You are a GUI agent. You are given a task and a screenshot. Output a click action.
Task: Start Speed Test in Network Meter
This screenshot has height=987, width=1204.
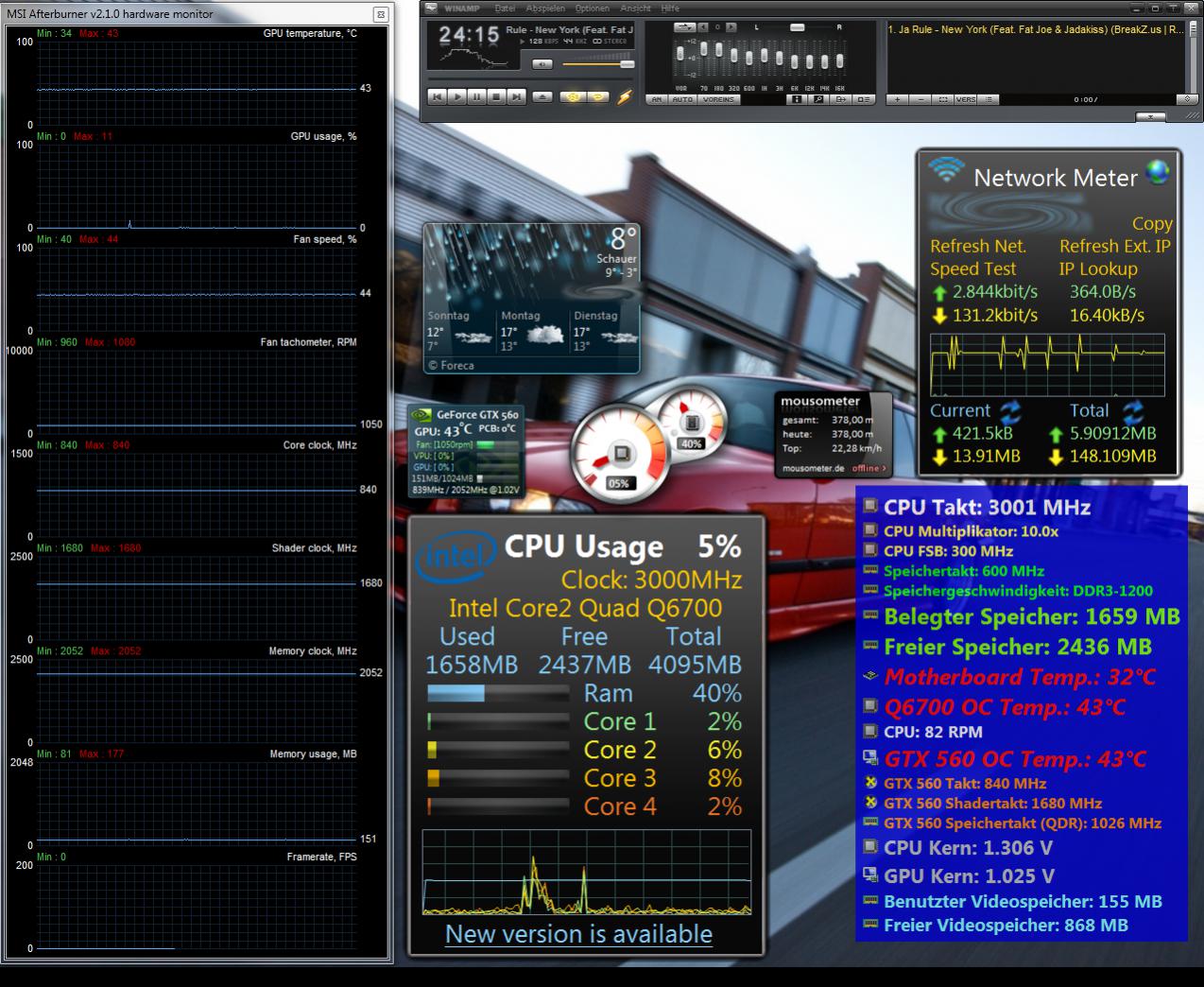pos(972,268)
